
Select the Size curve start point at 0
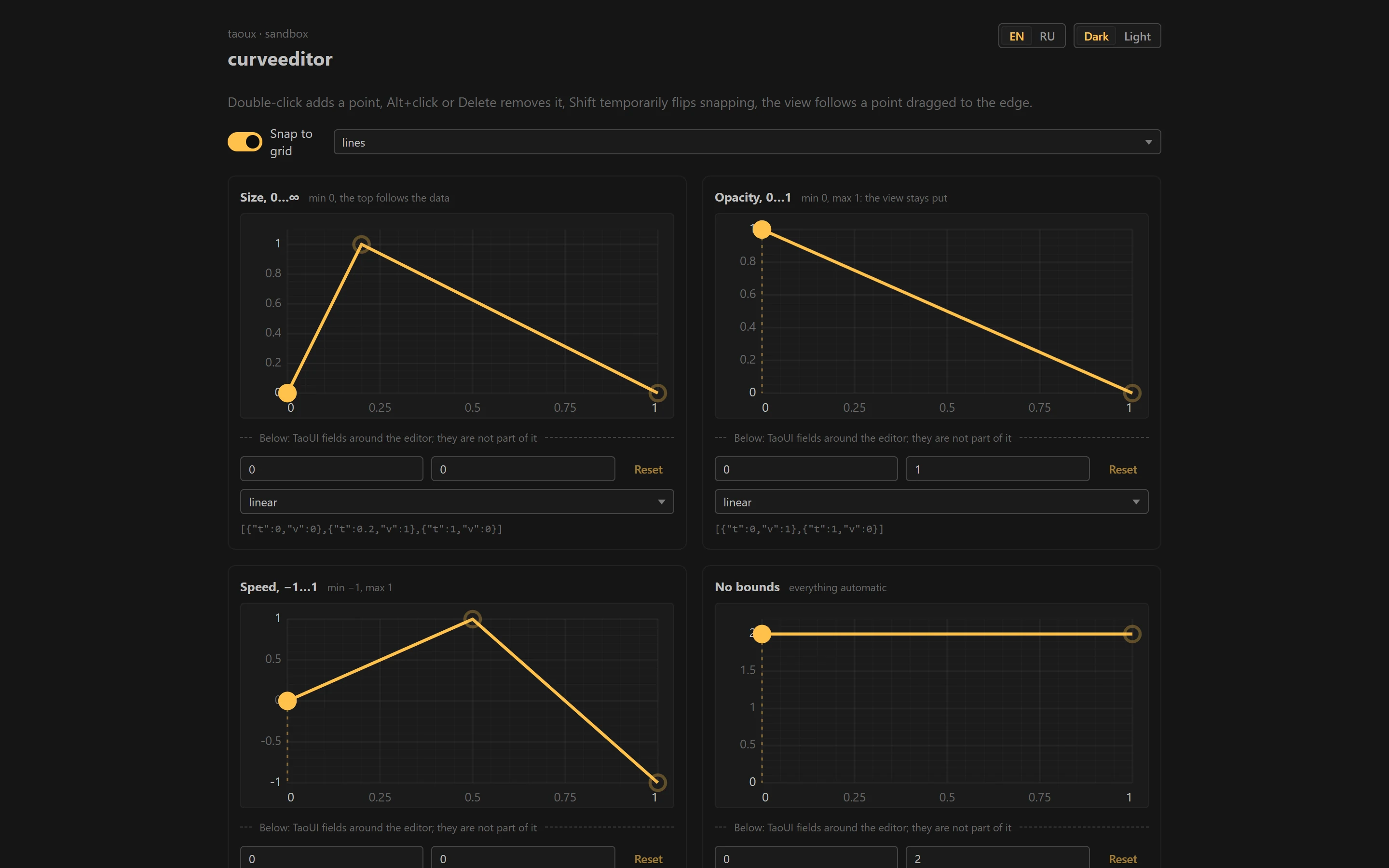(287, 393)
